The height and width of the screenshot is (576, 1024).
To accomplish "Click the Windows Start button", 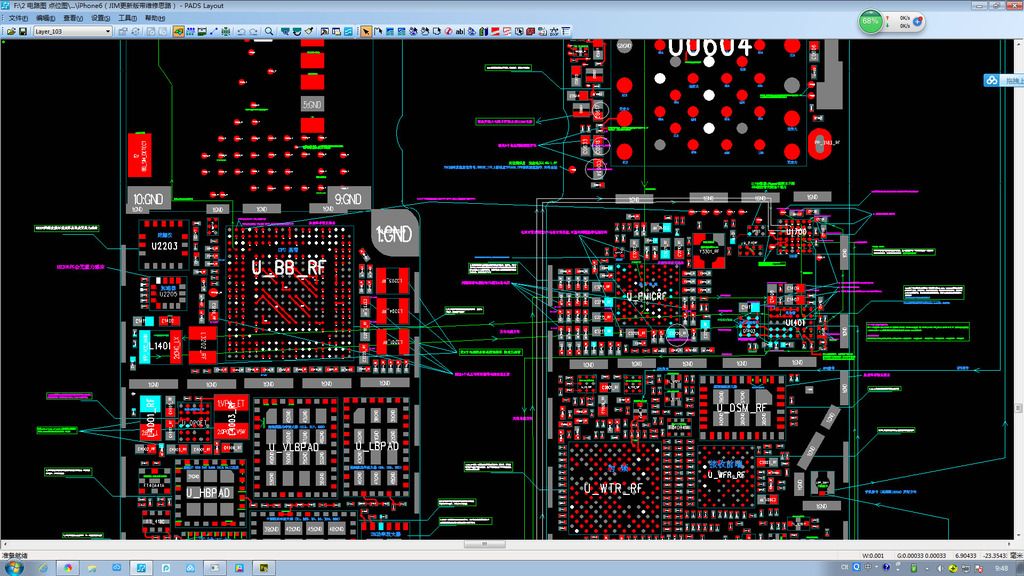I will click(x=14, y=568).
